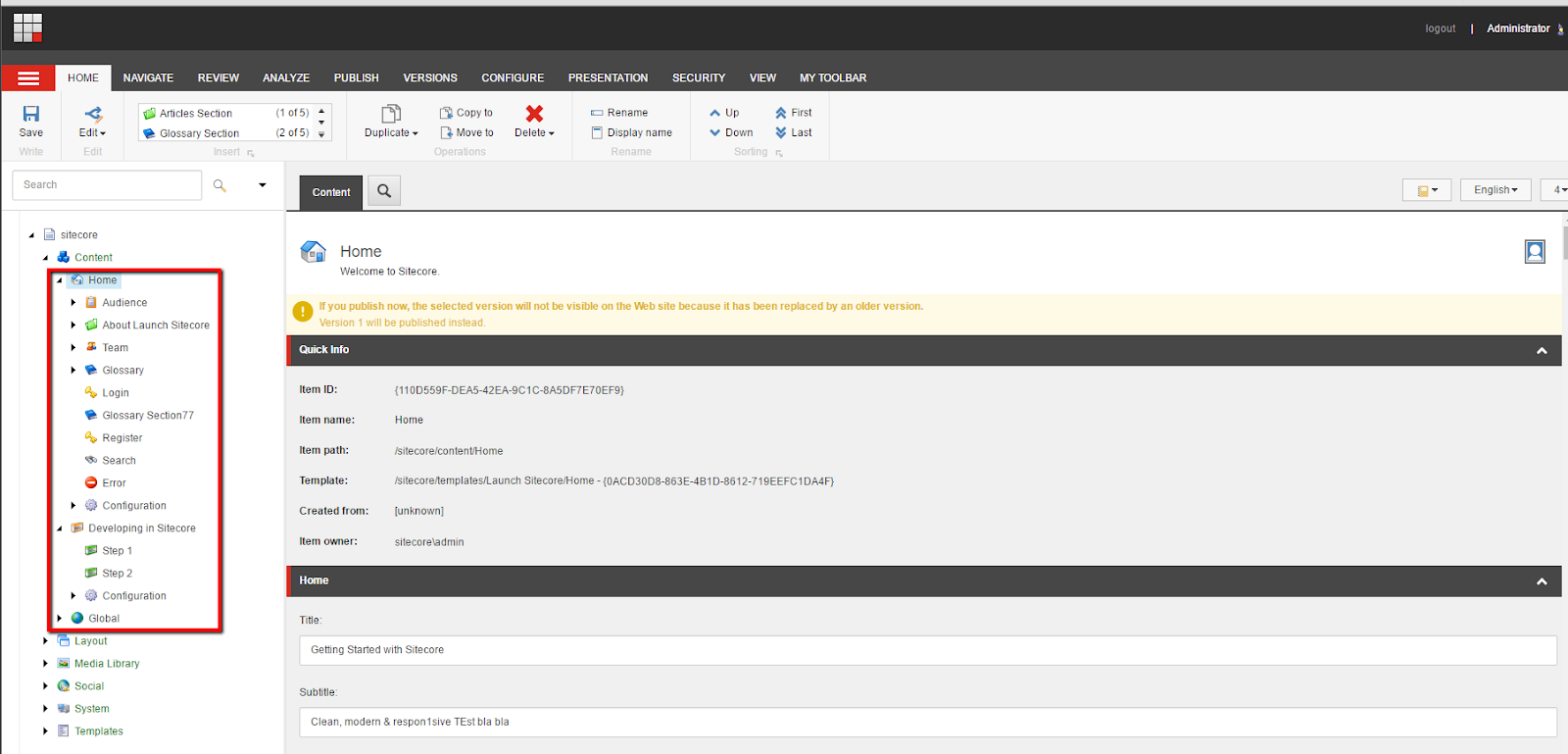The image size is (1568, 754).
Task: Open the search tab next to Content
Action: [384, 191]
